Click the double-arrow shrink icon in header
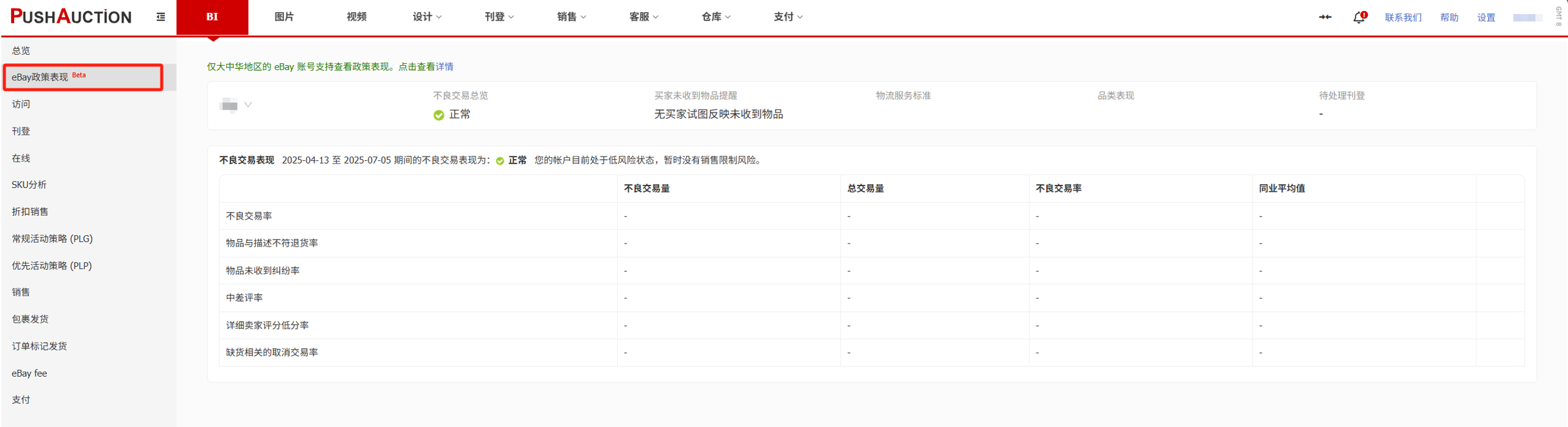 (x=1325, y=17)
